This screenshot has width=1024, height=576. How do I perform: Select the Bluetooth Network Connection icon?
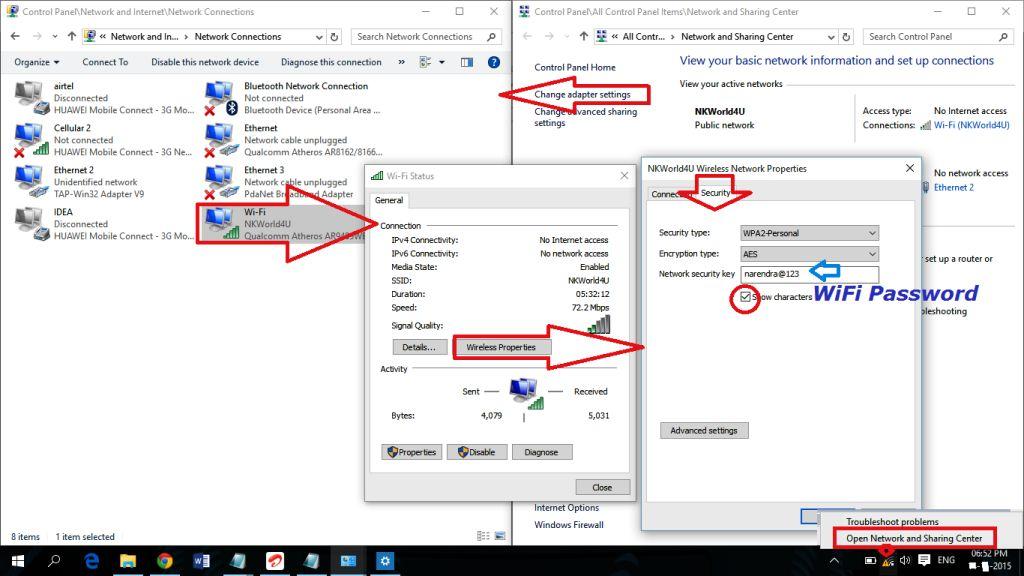pyautogui.click(x=221, y=98)
